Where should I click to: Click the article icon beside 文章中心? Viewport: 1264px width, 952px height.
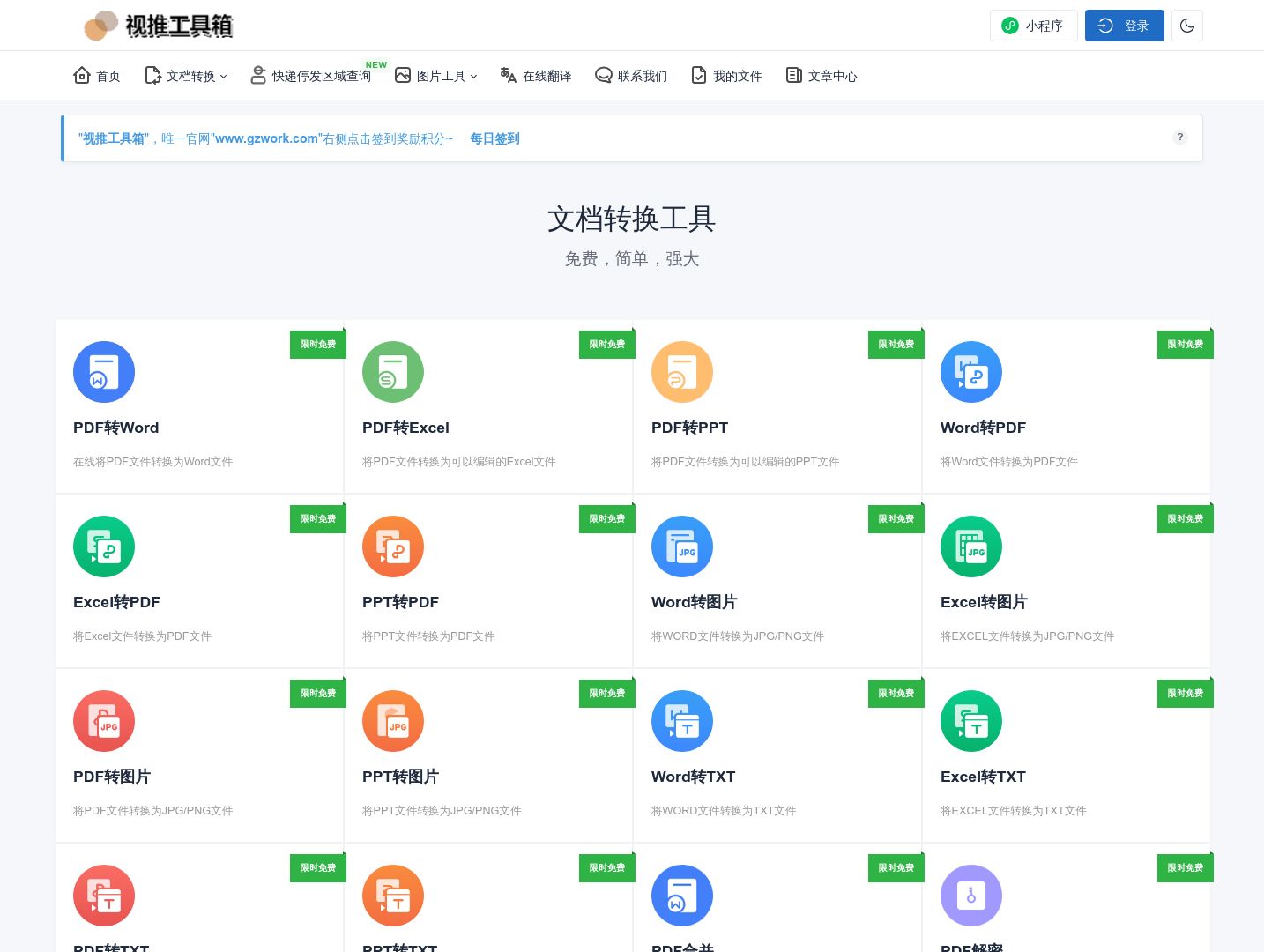click(793, 75)
